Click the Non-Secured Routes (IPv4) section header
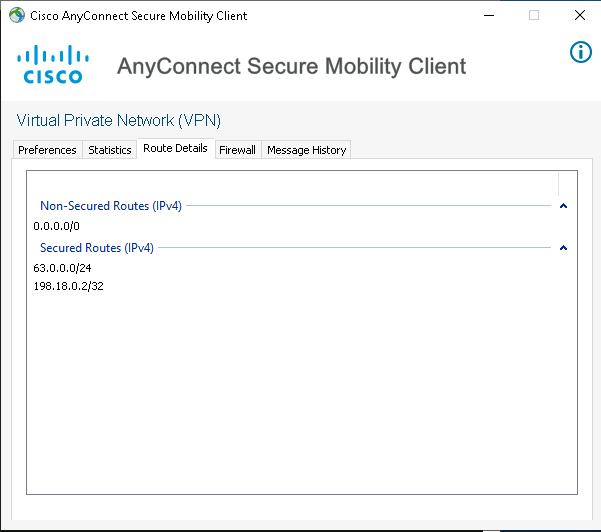The image size is (601, 532). (109, 206)
